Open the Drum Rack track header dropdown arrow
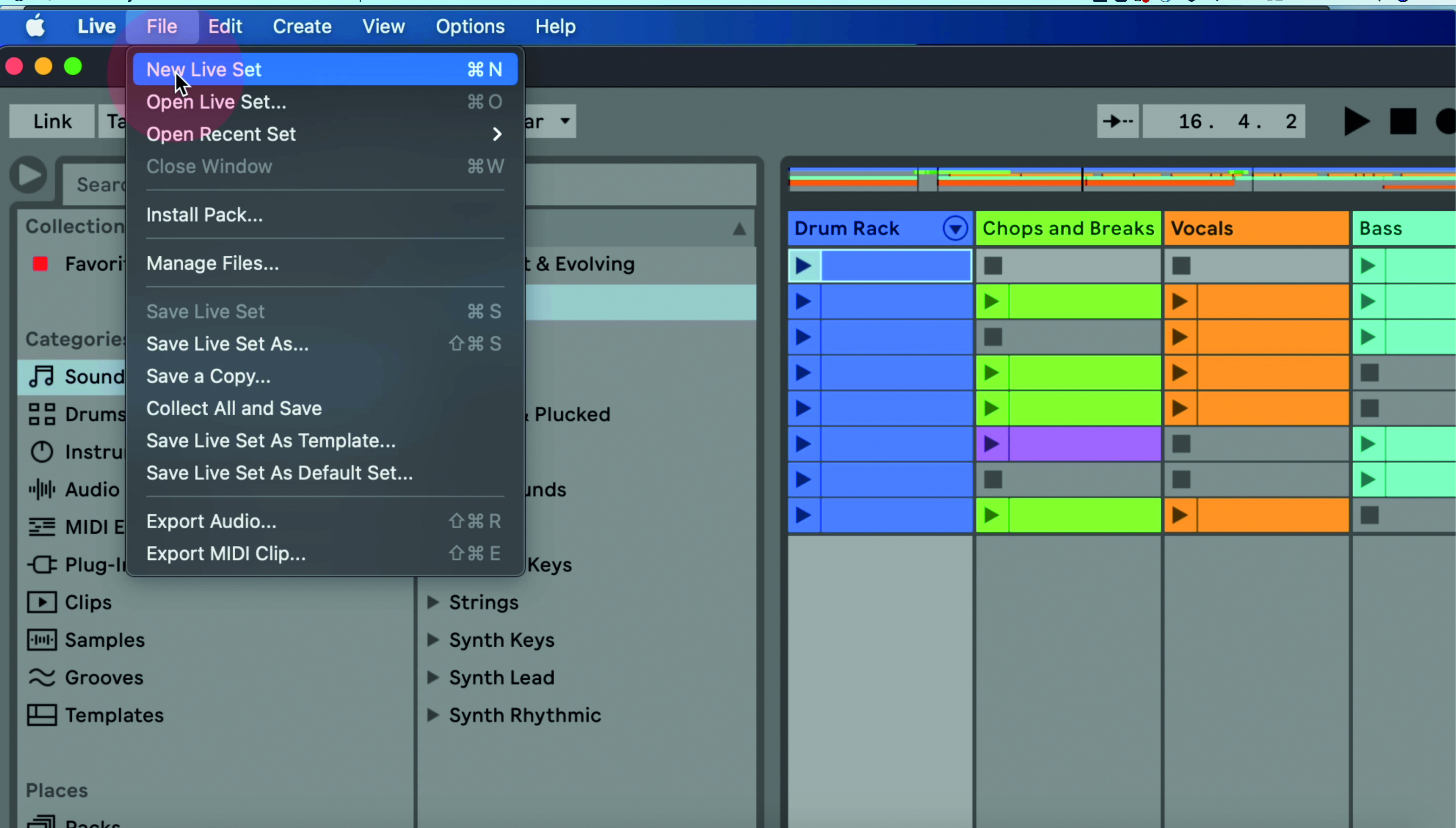 [x=955, y=229]
